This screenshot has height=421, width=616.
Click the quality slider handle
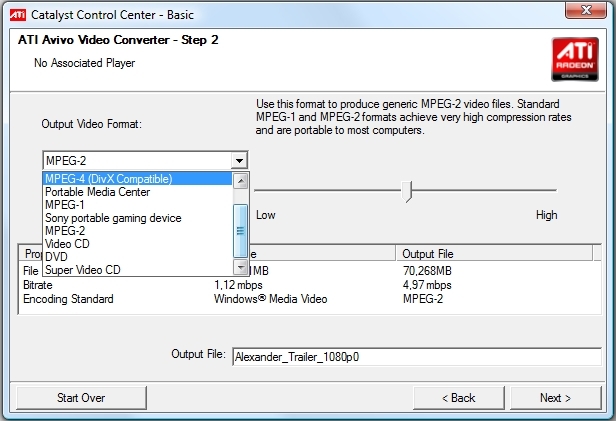[x=407, y=191]
